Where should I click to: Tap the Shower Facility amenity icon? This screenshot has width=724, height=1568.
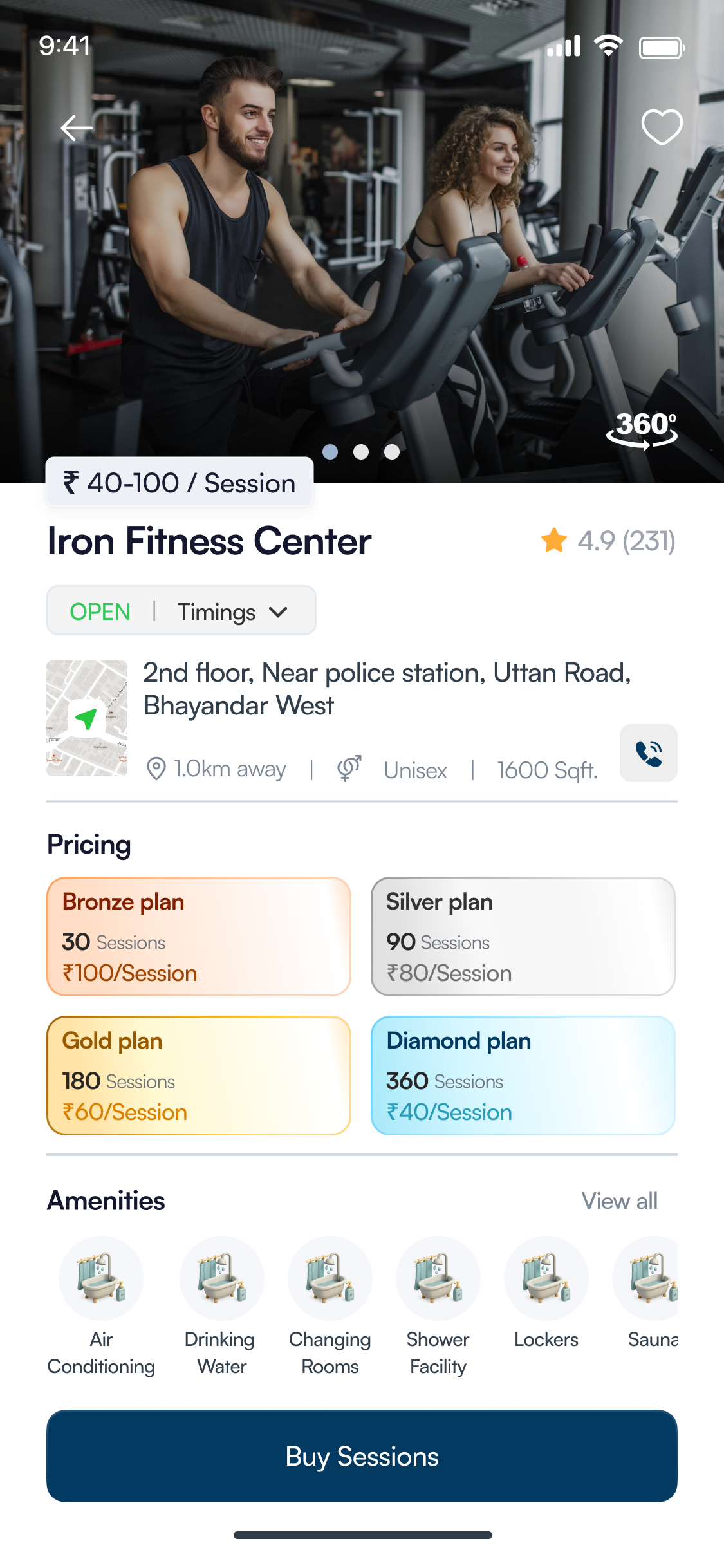point(438,1278)
